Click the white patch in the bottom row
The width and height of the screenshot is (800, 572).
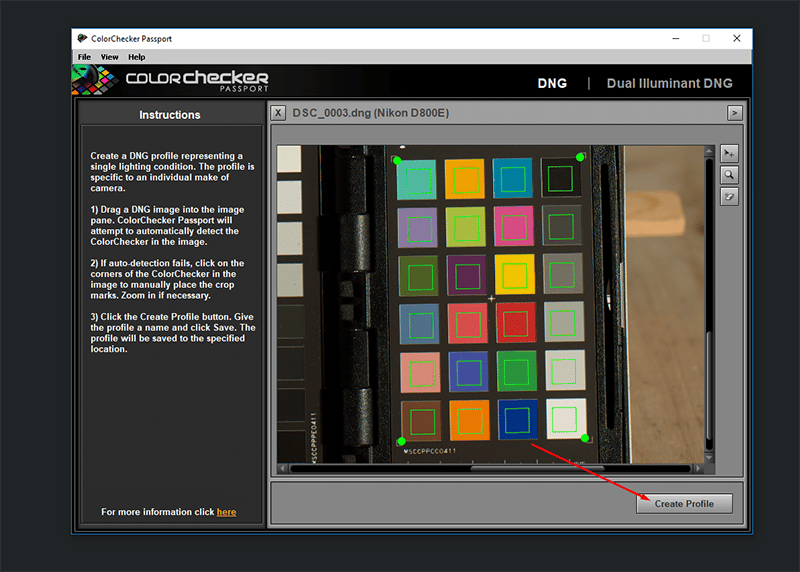tap(565, 419)
